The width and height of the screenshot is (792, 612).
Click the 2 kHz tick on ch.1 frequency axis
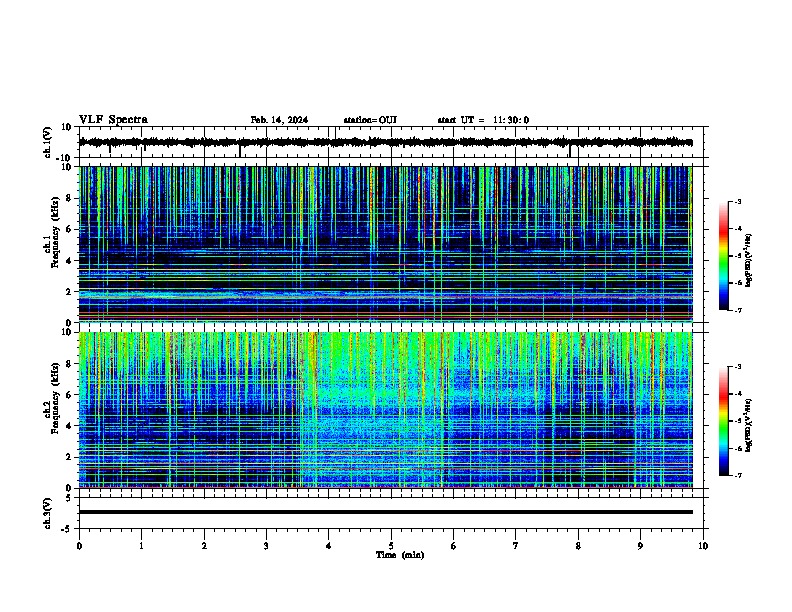(x=69, y=292)
